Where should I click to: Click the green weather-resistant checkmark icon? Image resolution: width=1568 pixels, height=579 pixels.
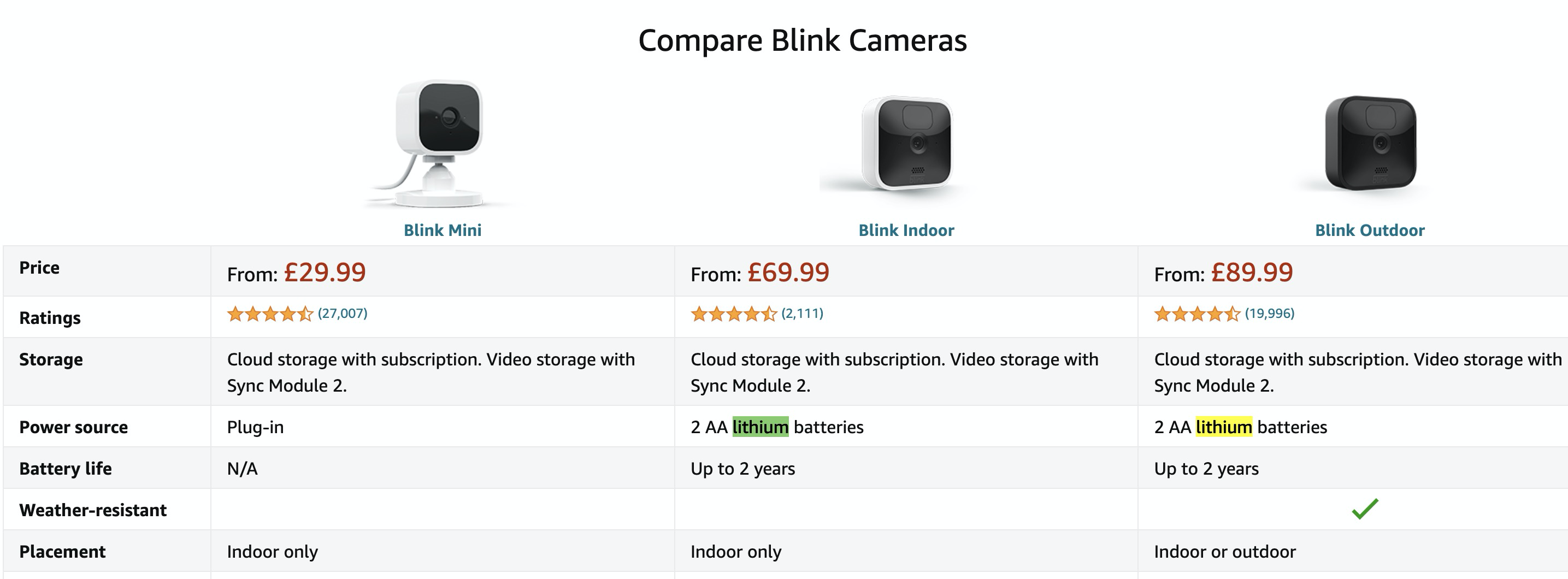coord(1365,509)
